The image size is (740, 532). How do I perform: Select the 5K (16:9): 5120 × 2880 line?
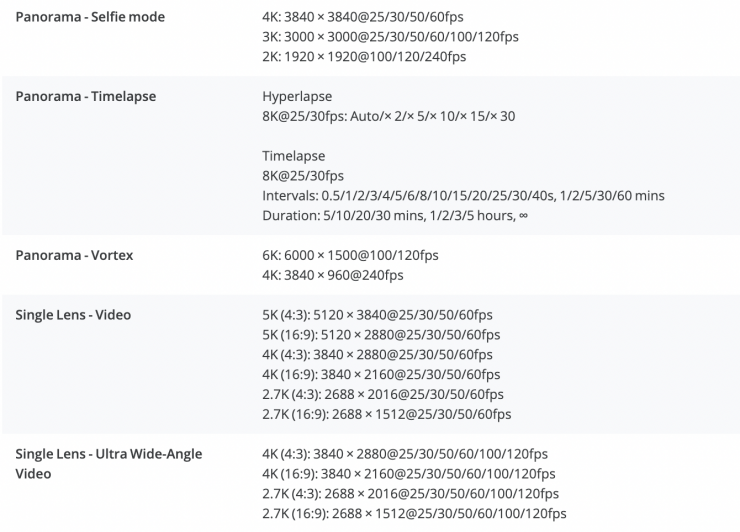[x=381, y=335]
